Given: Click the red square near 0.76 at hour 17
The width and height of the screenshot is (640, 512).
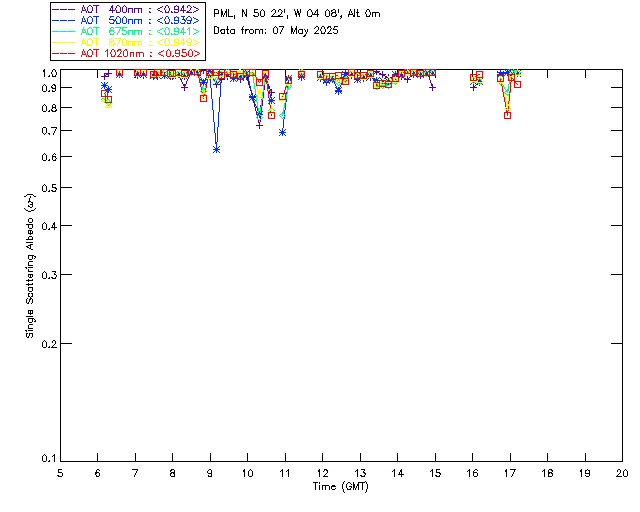Looking at the screenshot, I should click(x=507, y=116).
